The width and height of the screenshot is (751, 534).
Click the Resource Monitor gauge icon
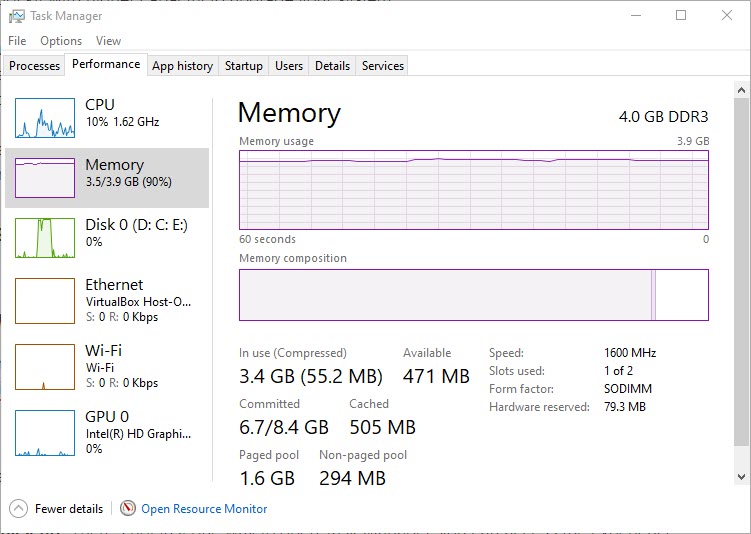click(x=128, y=508)
